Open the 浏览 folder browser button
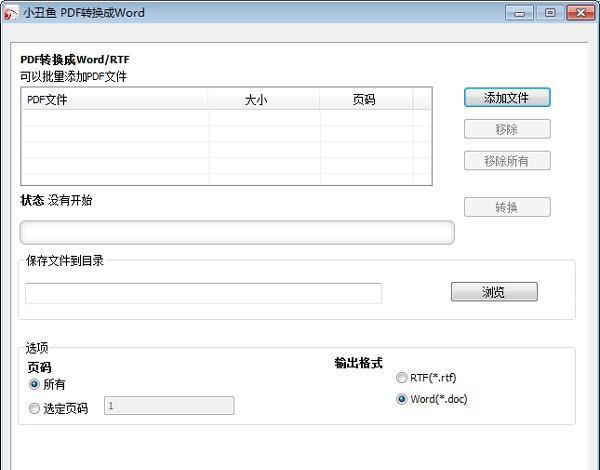The image size is (600, 470). click(x=494, y=292)
